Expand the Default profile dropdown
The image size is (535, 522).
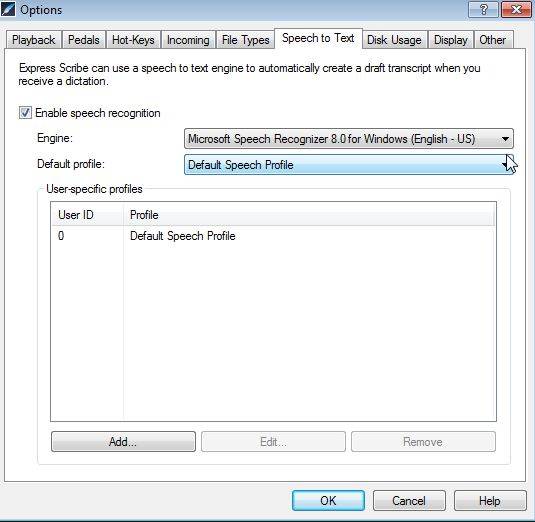click(x=348, y=165)
